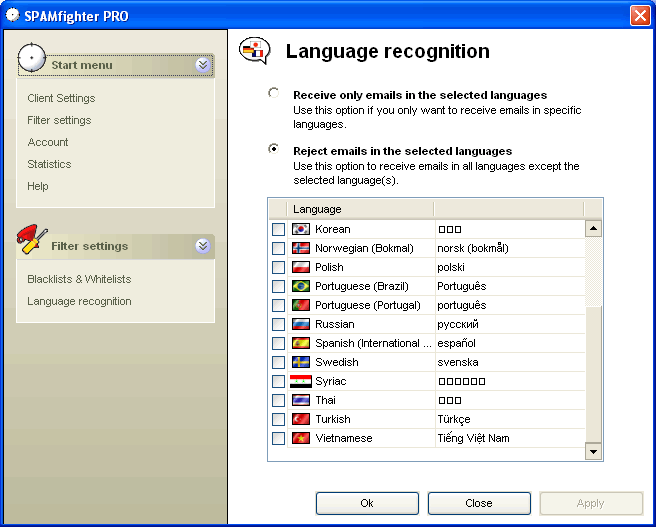Viewport: 656px width, 527px height.
Task: Click the Polish flag icon
Action: tap(301, 267)
